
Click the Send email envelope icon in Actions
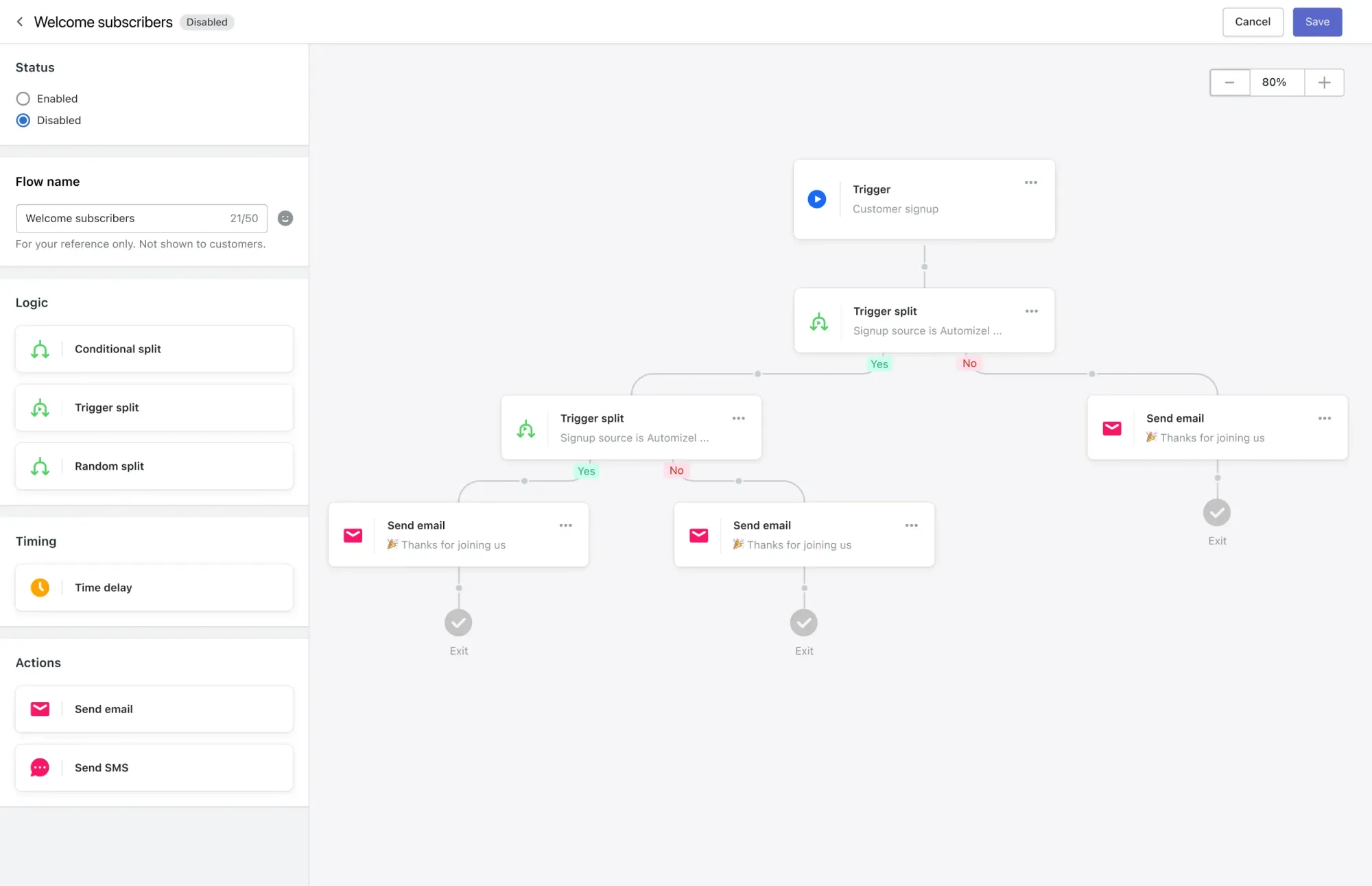40,709
